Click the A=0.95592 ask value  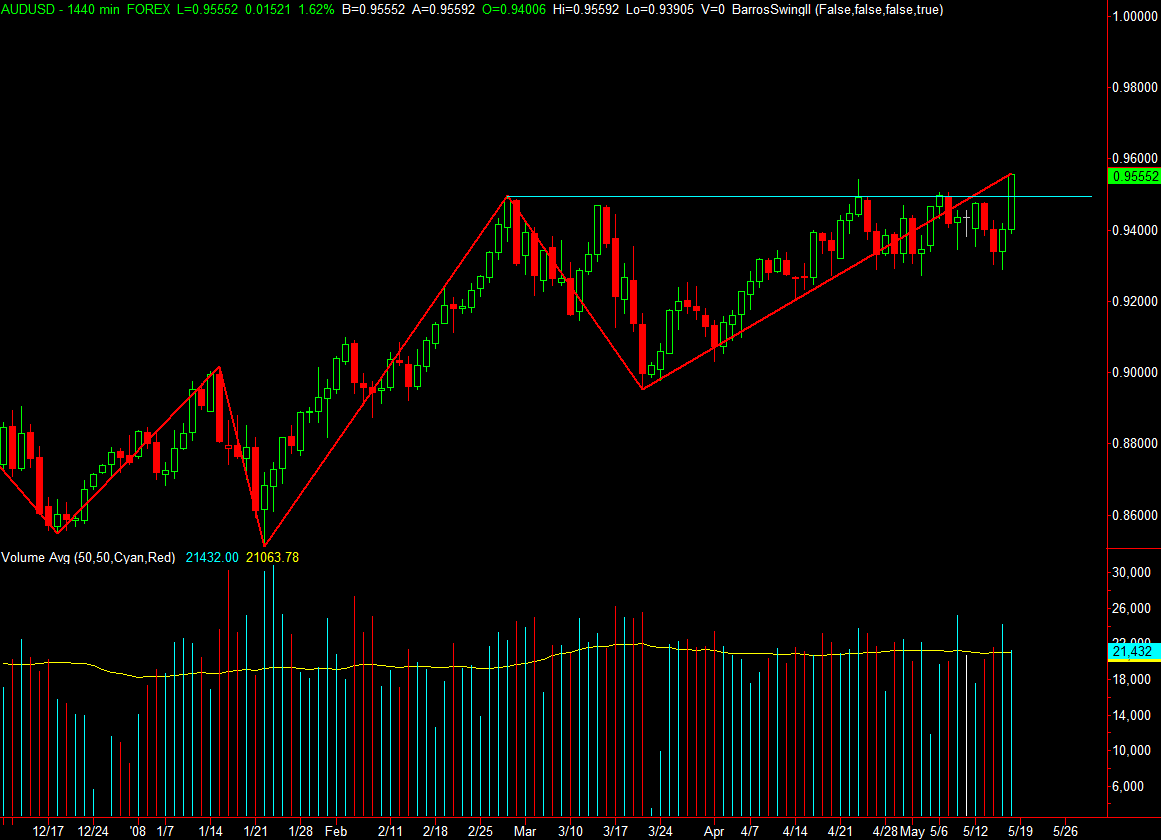click(x=443, y=10)
